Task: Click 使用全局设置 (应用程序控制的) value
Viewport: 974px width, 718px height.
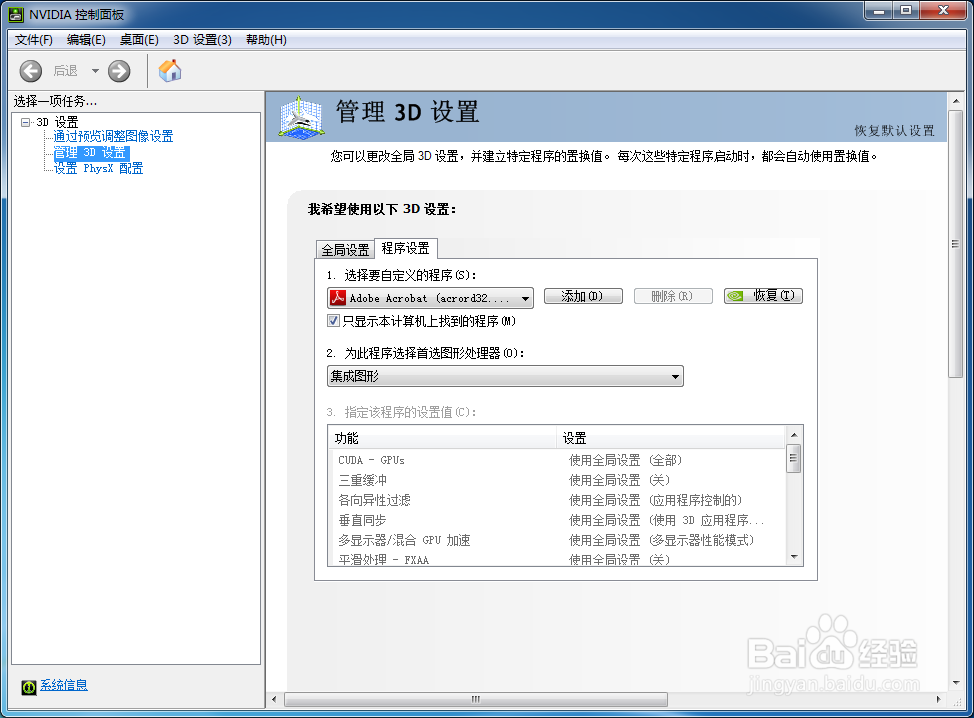Action: point(655,500)
